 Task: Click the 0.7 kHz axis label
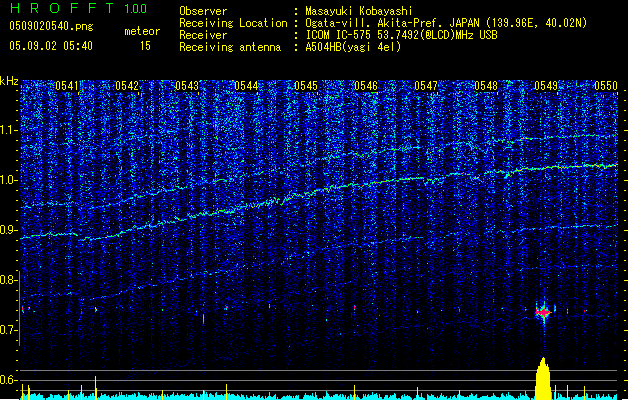[x=11, y=330]
